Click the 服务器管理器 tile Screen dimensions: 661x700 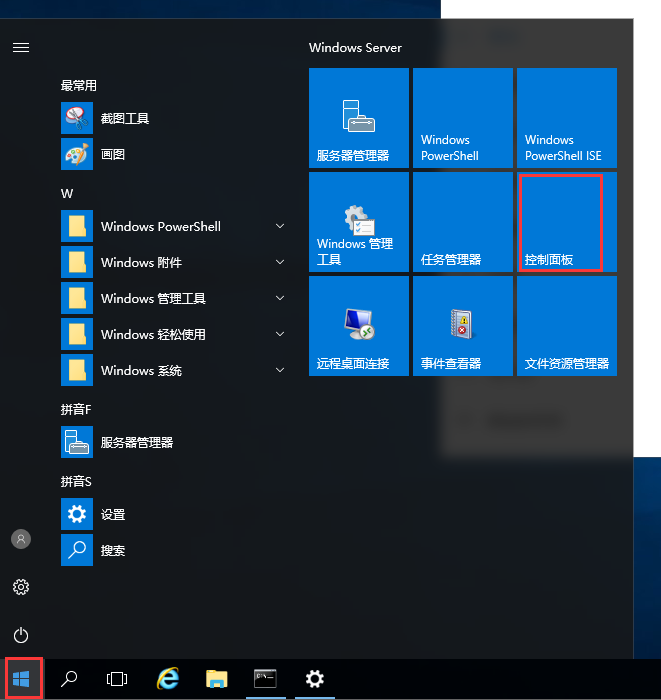(x=359, y=118)
